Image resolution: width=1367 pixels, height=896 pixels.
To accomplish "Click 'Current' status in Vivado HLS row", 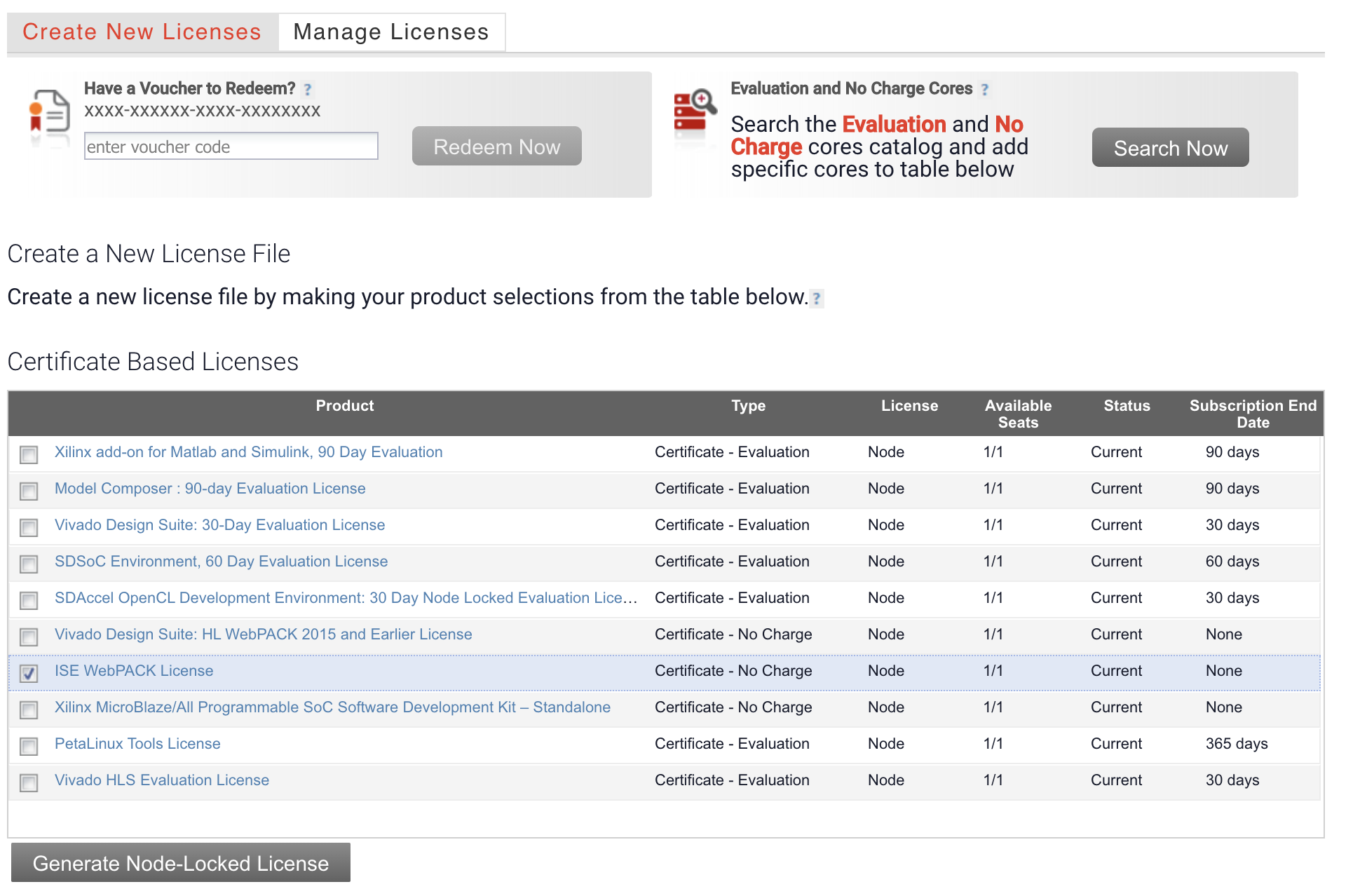I will 1116,780.
